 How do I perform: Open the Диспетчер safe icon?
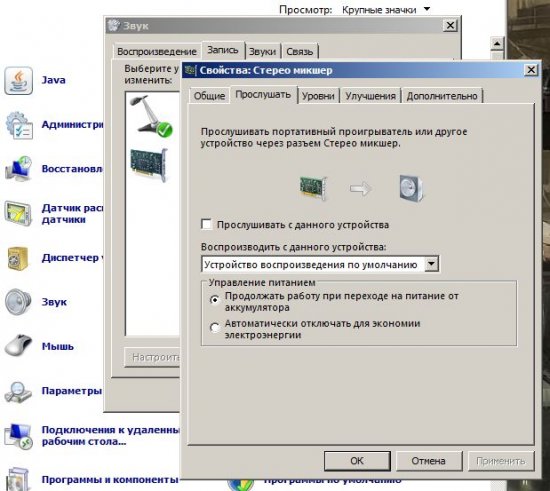18,258
